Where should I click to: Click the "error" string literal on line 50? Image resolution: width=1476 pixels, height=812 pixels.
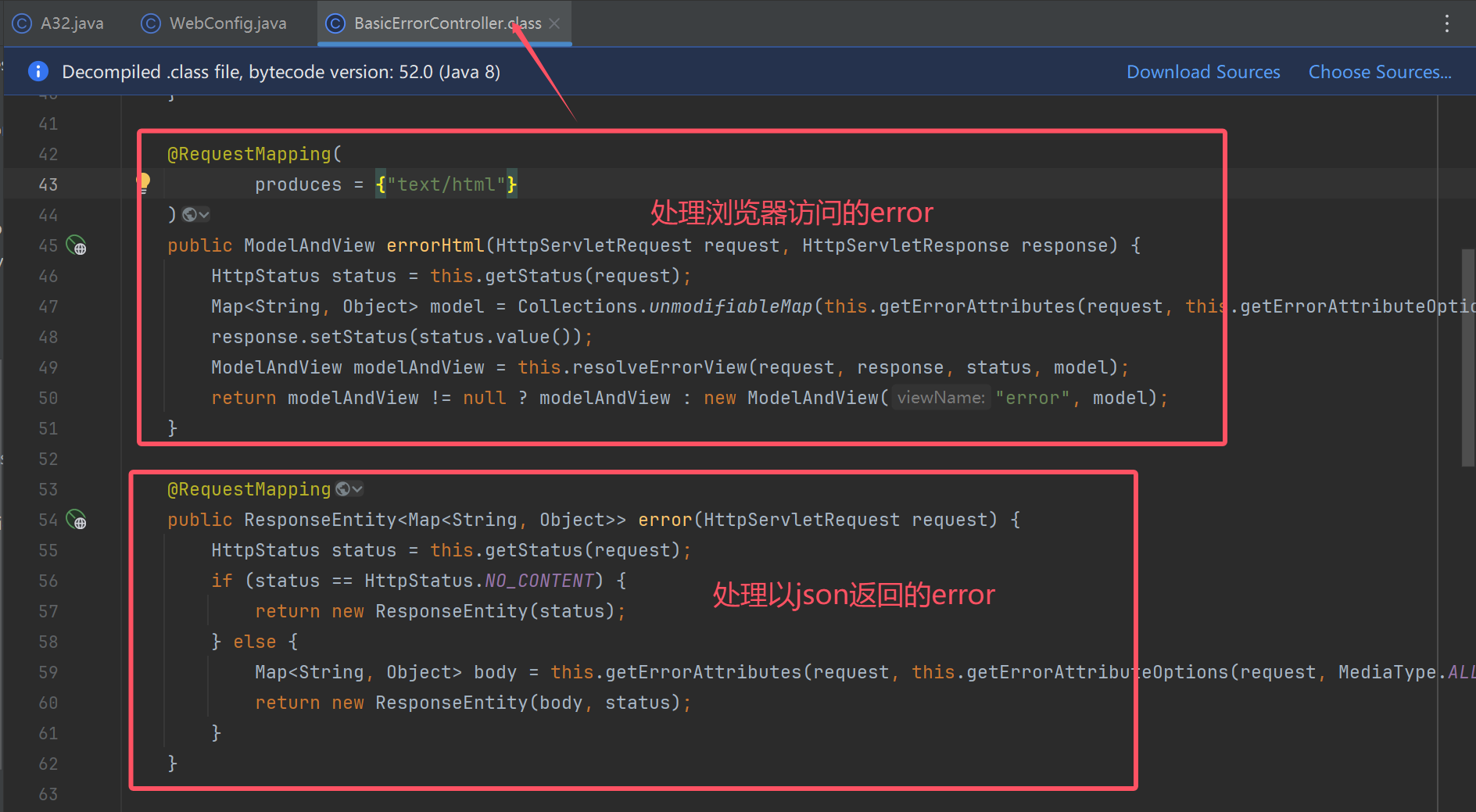[1032, 398]
